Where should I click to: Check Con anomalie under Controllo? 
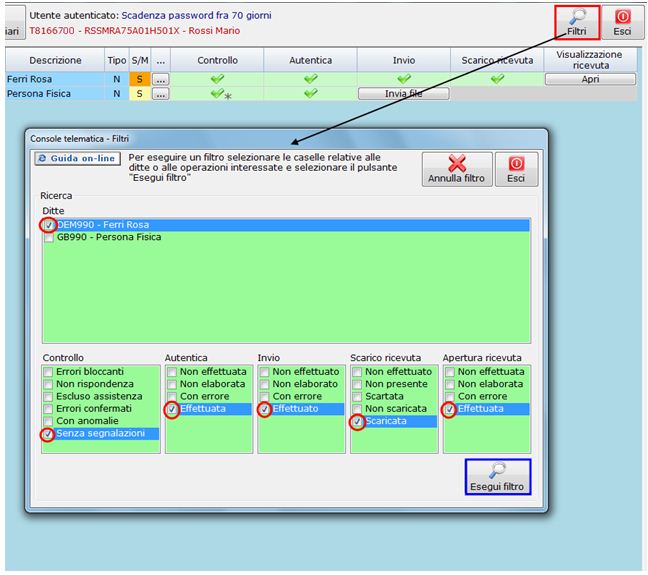pyautogui.click(x=48, y=421)
